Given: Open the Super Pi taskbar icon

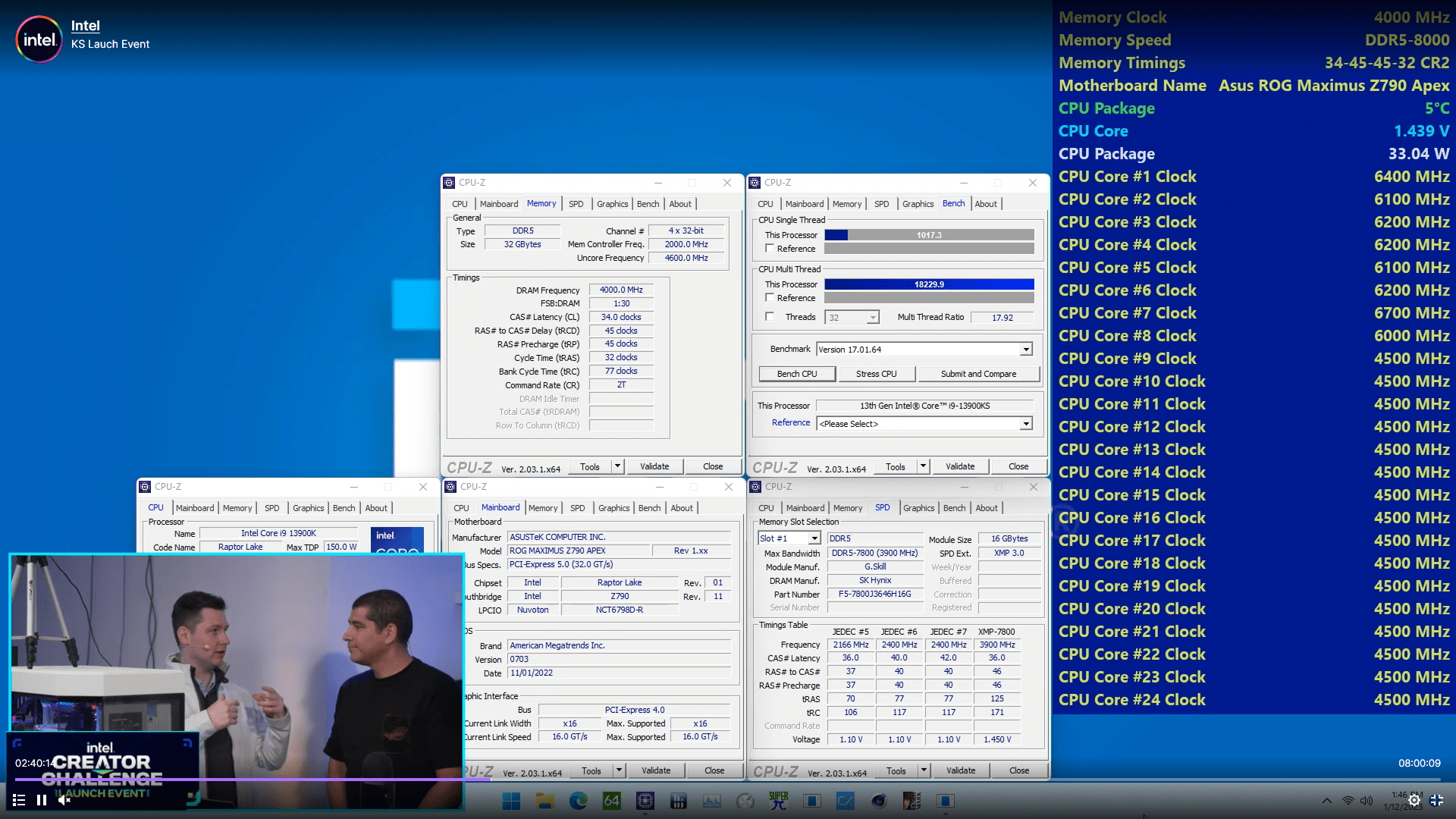Looking at the screenshot, I should pos(779,801).
